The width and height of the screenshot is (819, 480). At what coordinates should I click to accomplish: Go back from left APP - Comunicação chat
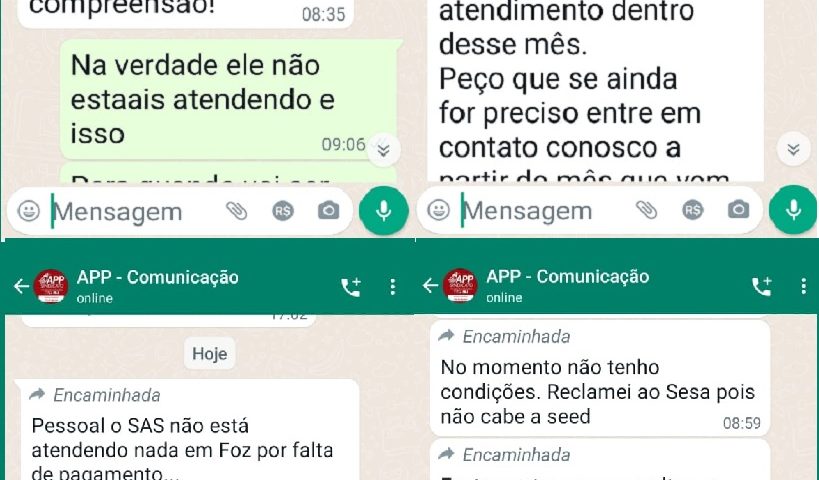coord(21,286)
